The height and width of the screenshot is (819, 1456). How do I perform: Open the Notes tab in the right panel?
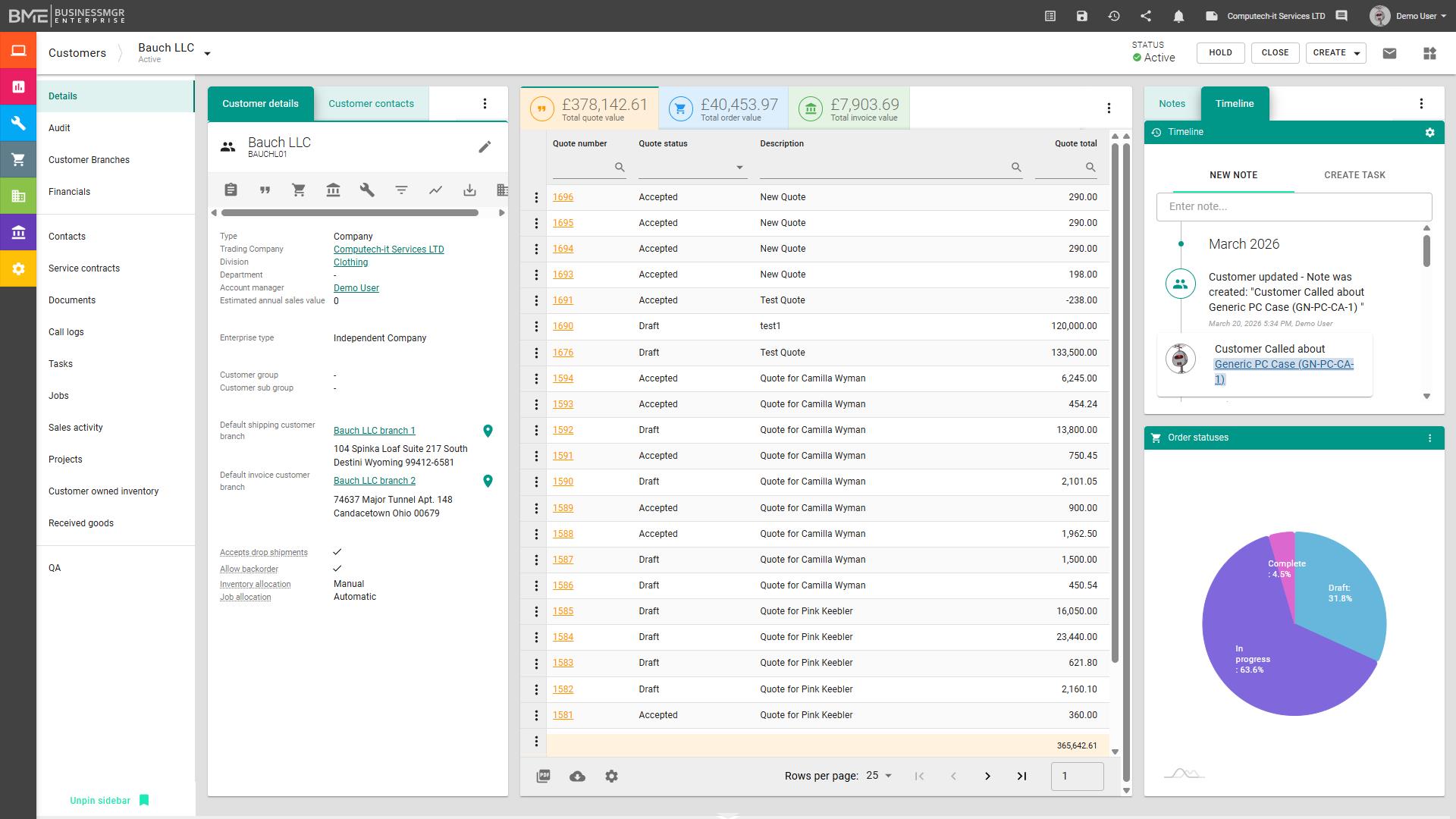(x=1172, y=103)
